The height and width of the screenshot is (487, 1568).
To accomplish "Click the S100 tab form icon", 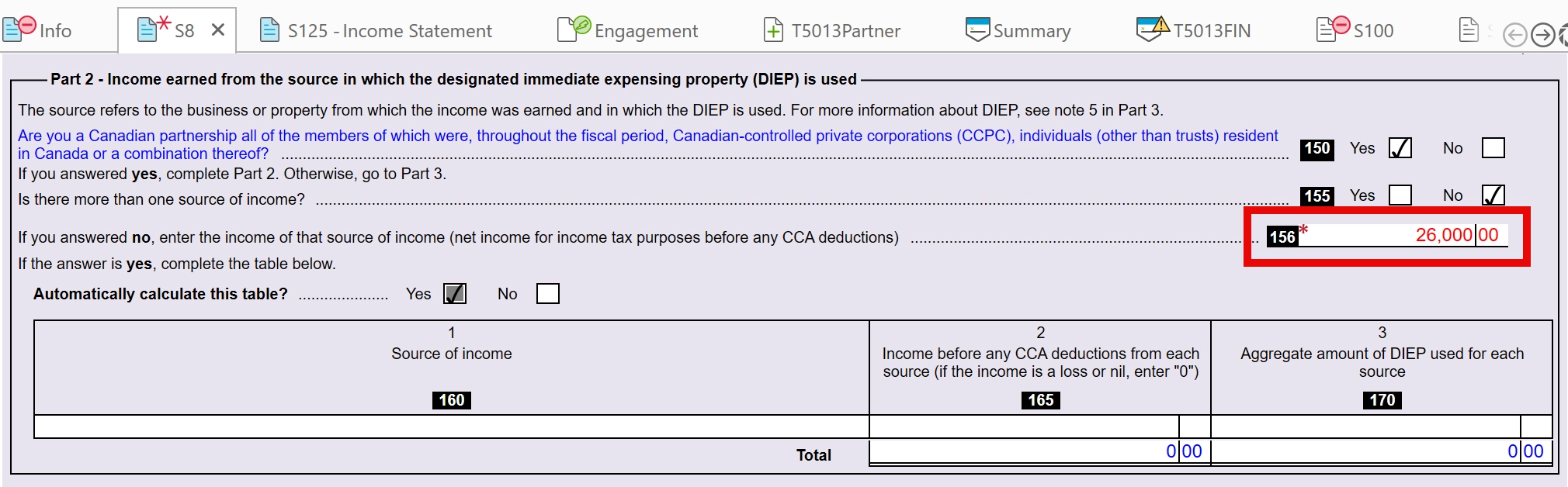I will click(1334, 29).
